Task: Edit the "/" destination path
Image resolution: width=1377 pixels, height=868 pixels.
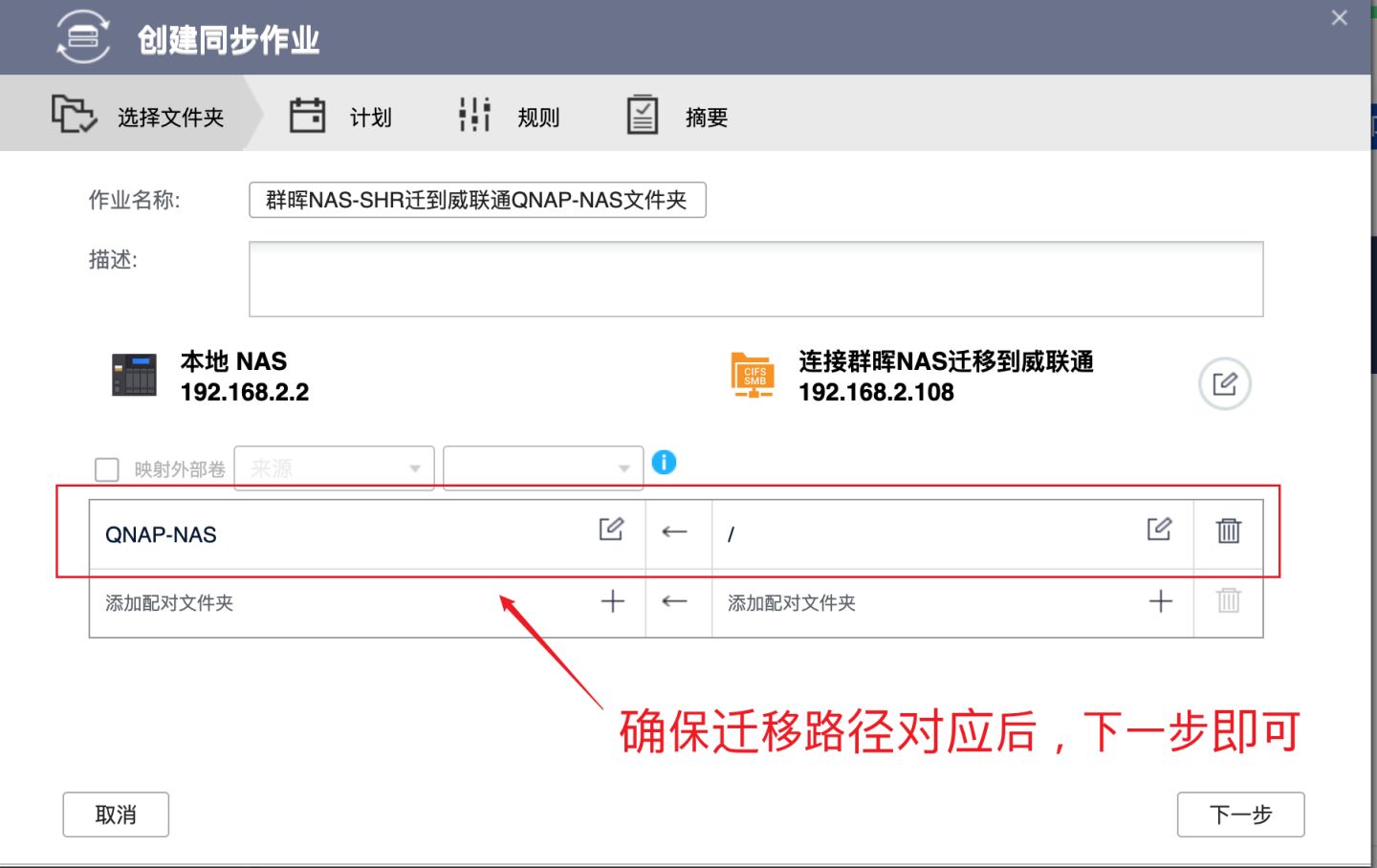Action: [1160, 530]
